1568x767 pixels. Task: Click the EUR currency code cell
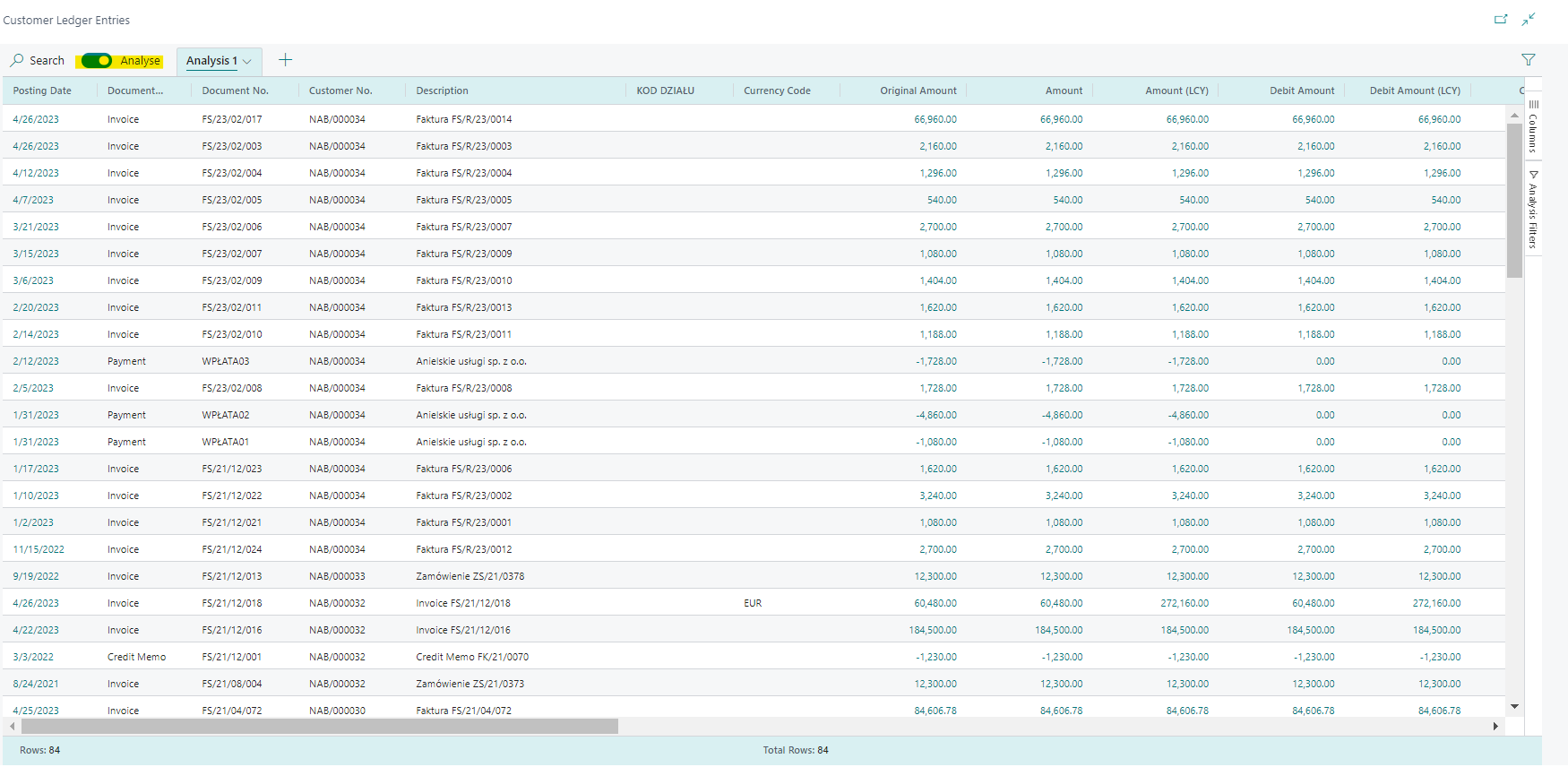[x=753, y=603]
